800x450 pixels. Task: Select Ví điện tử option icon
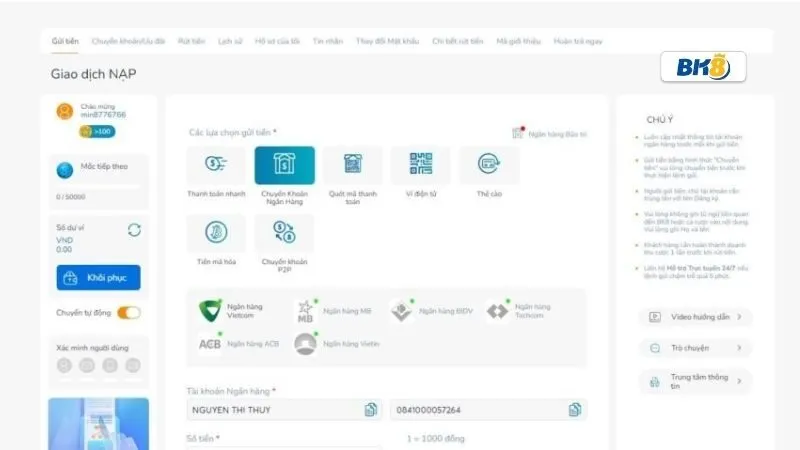click(x=420, y=165)
